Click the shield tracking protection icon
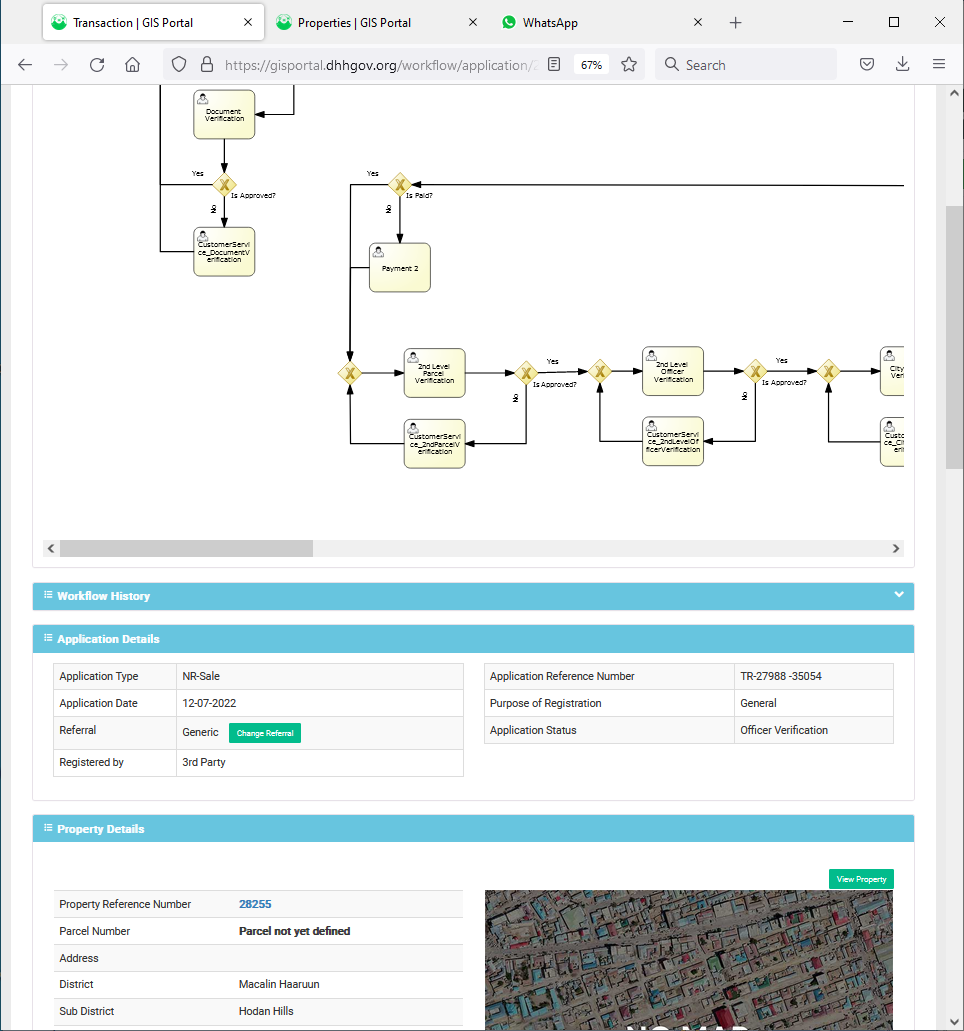This screenshot has width=964, height=1031. coord(179,64)
